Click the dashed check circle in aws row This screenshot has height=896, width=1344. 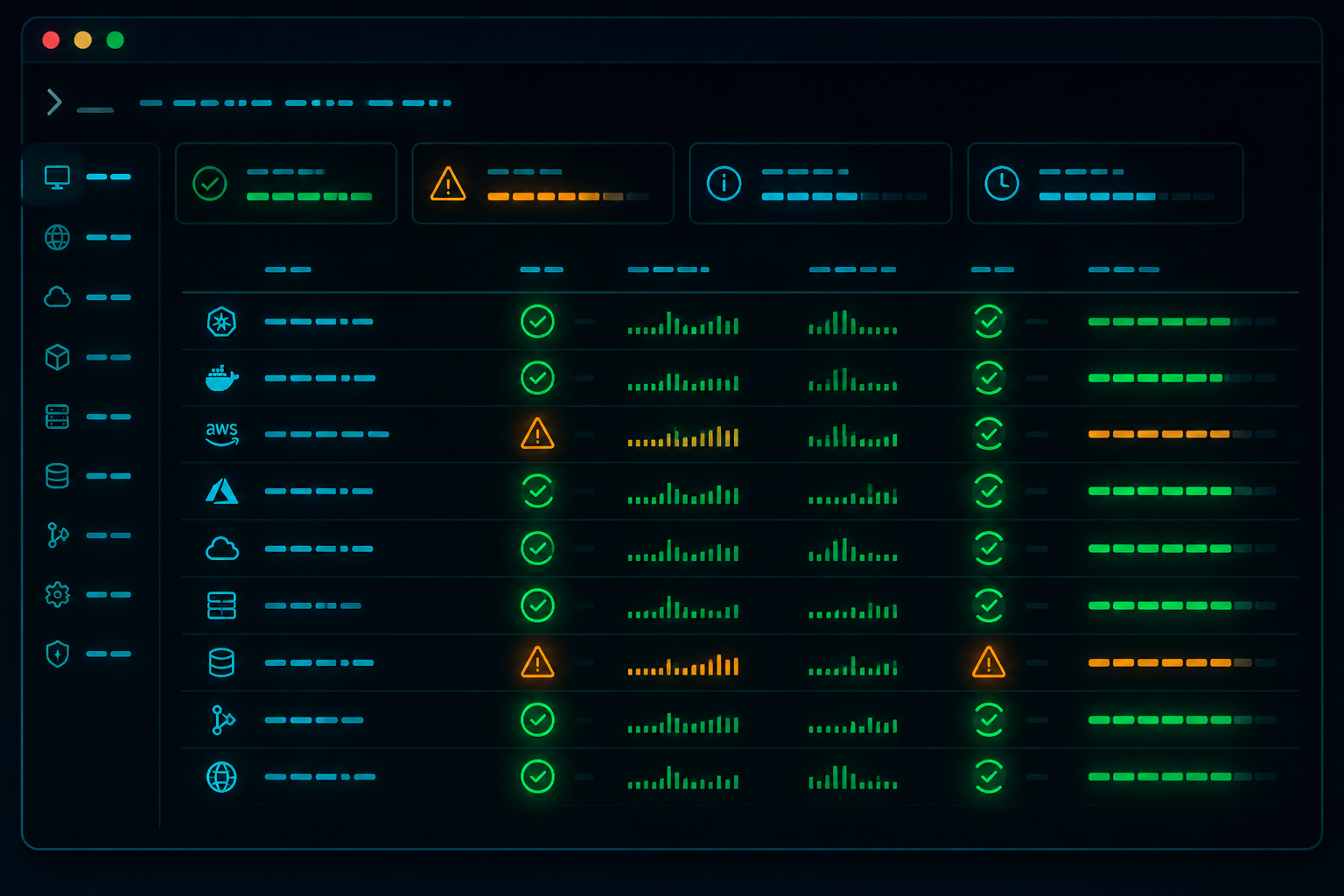click(989, 434)
